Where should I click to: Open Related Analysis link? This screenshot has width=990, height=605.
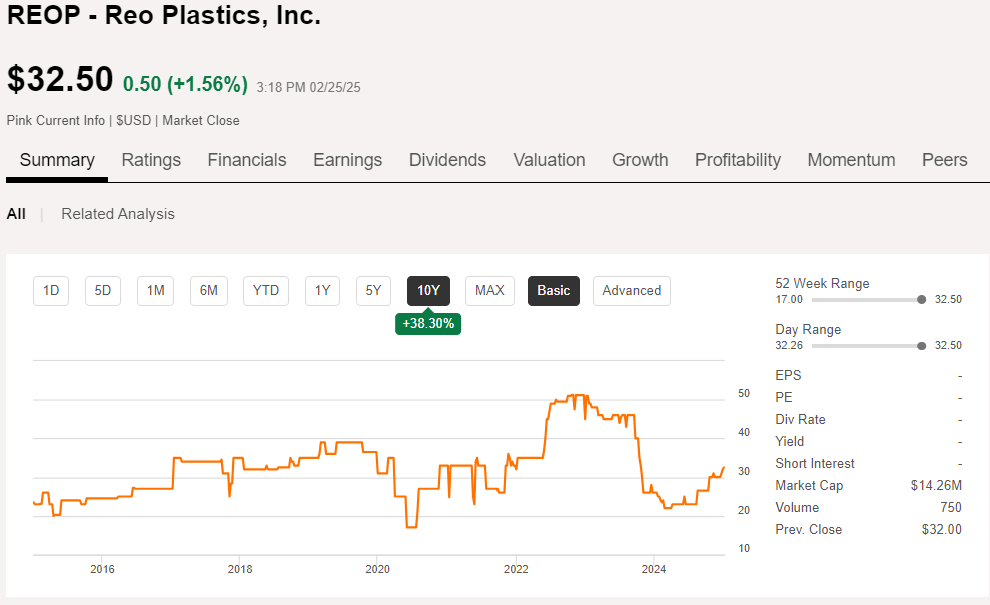pyautogui.click(x=118, y=214)
